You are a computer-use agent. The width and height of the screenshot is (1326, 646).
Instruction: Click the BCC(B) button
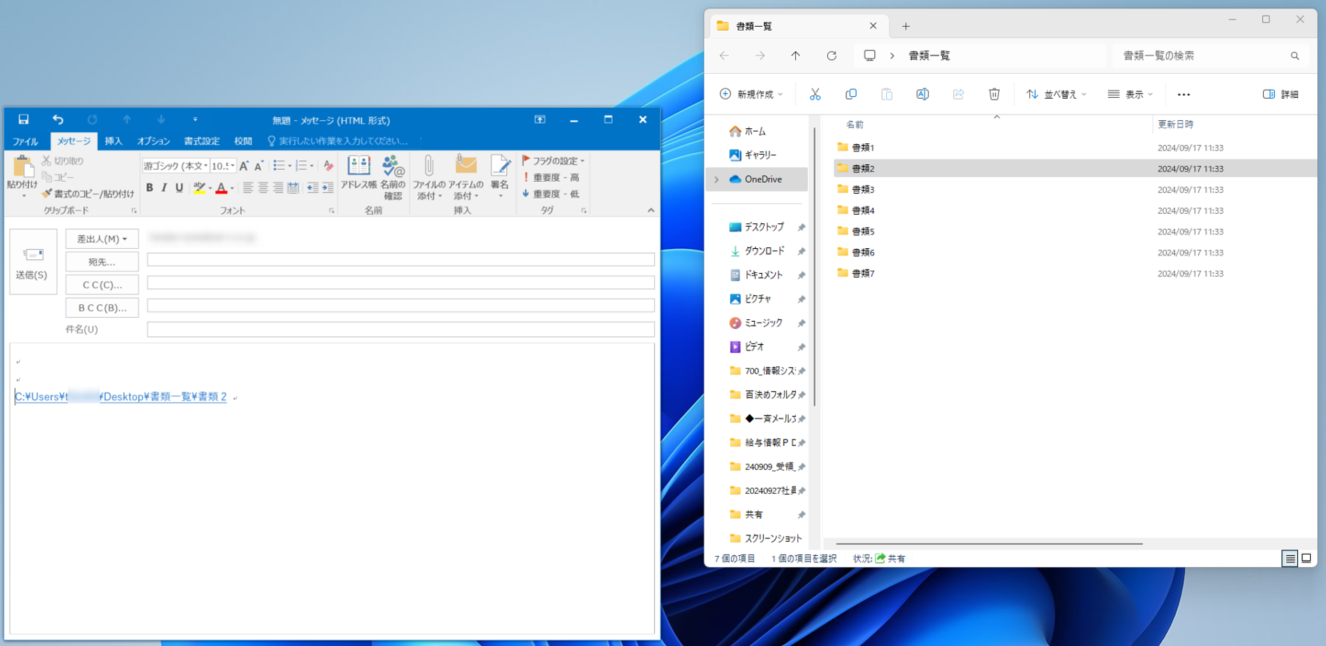pyautogui.click(x=102, y=308)
